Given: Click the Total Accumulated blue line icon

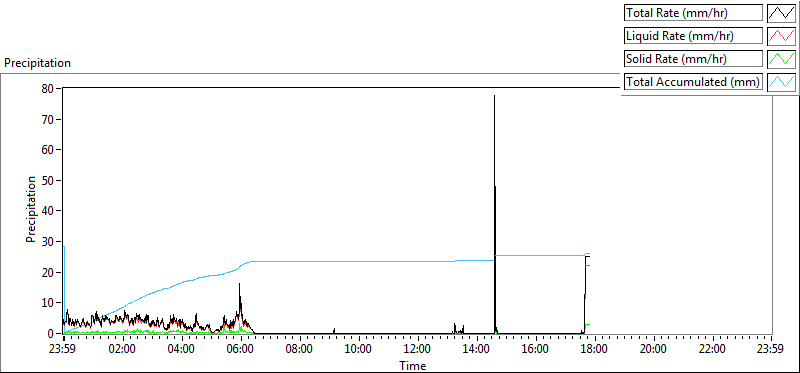Looking at the screenshot, I should click(x=781, y=82).
